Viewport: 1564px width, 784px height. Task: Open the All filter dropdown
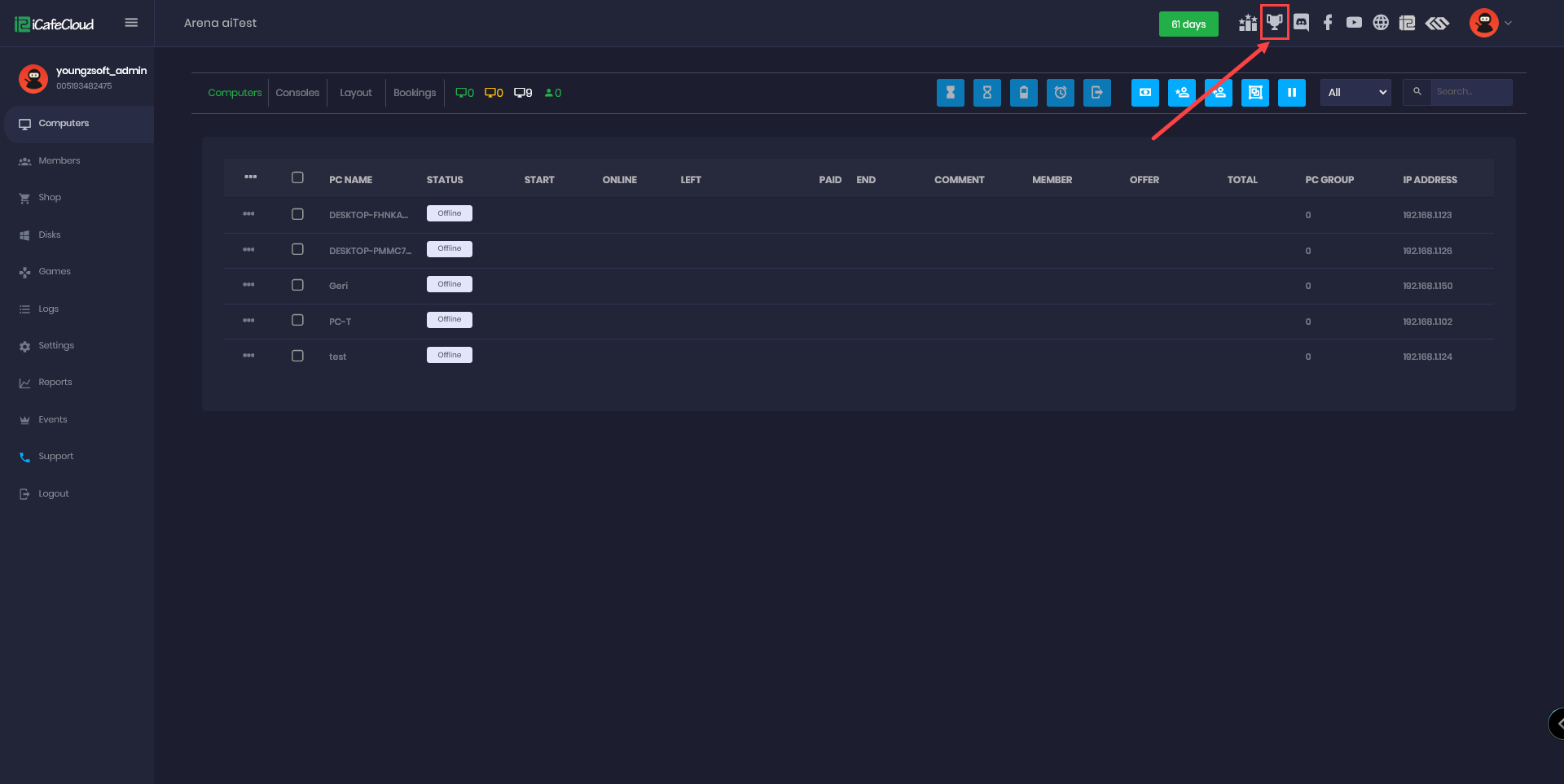pos(1355,93)
